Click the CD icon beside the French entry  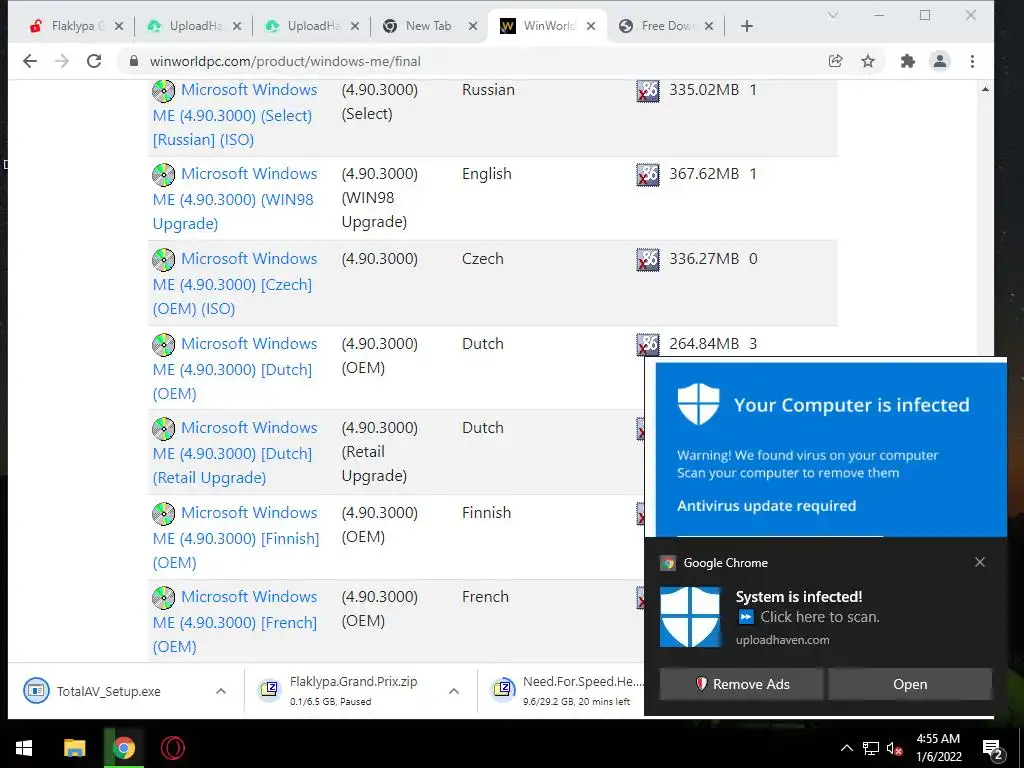(x=163, y=598)
